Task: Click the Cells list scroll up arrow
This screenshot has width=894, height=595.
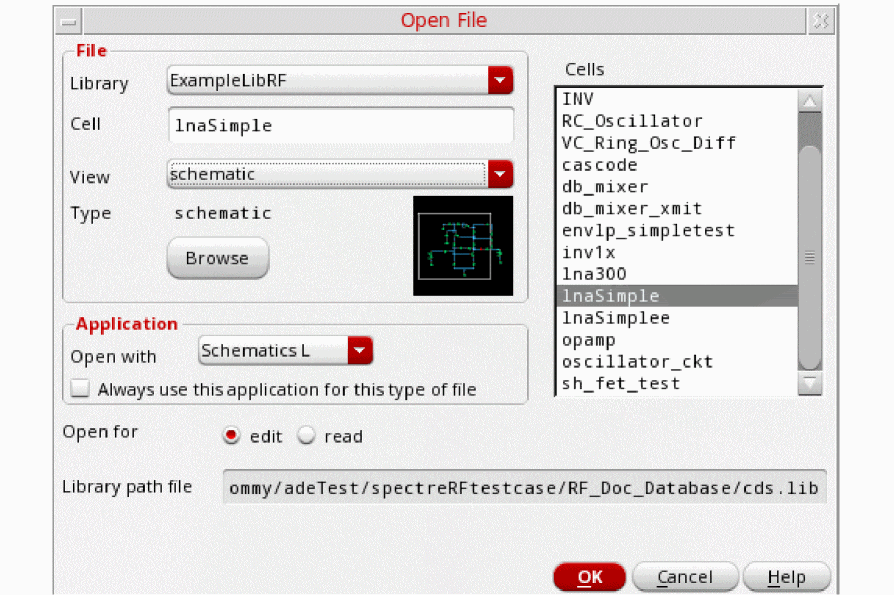Action: (810, 101)
